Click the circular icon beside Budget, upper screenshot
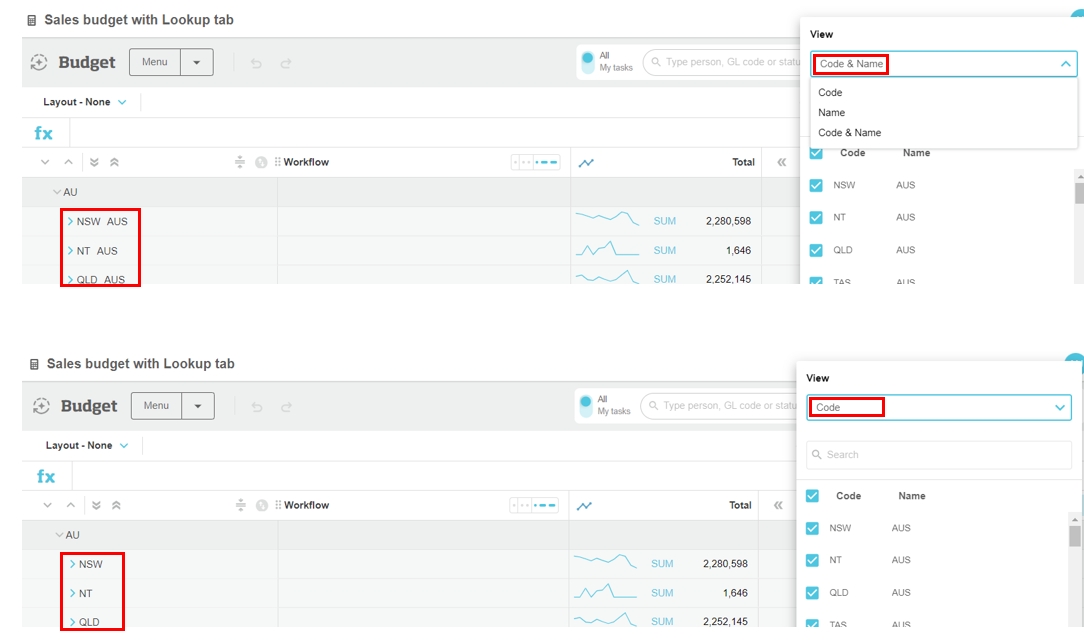This screenshot has width=1084, height=642. click(39, 63)
